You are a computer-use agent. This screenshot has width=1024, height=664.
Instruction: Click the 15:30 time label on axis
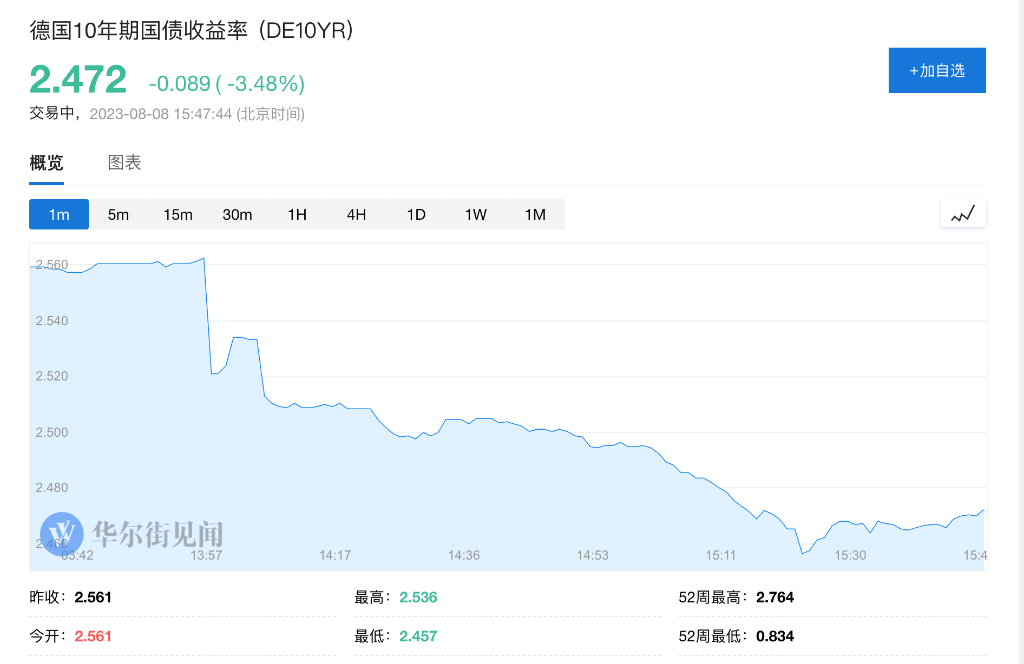850,555
